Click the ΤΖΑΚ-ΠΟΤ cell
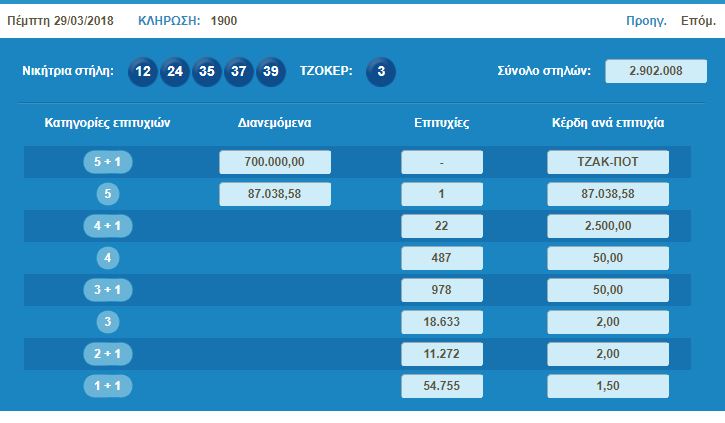Image resolution: width=725 pixels, height=423 pixels. click(x=608, y=162)
